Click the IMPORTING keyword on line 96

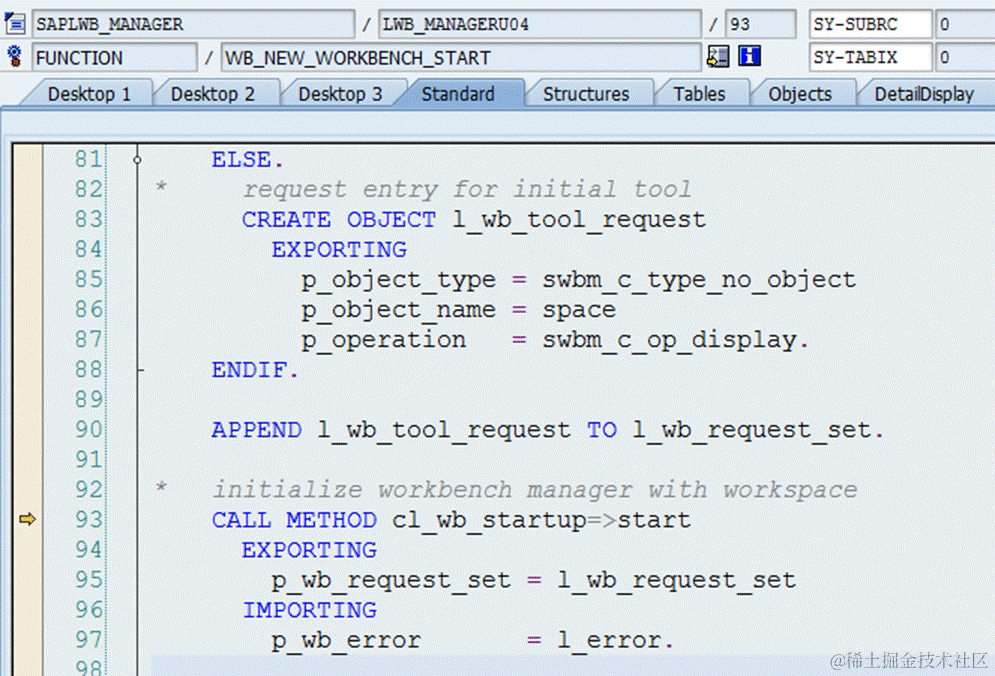coord(310,610)
